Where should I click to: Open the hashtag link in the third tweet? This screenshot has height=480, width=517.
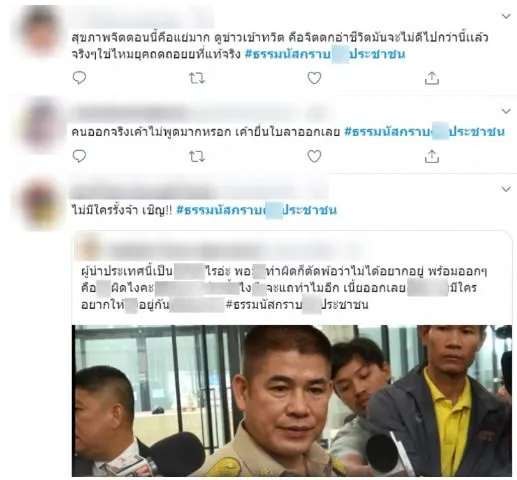tap(256, 210)
